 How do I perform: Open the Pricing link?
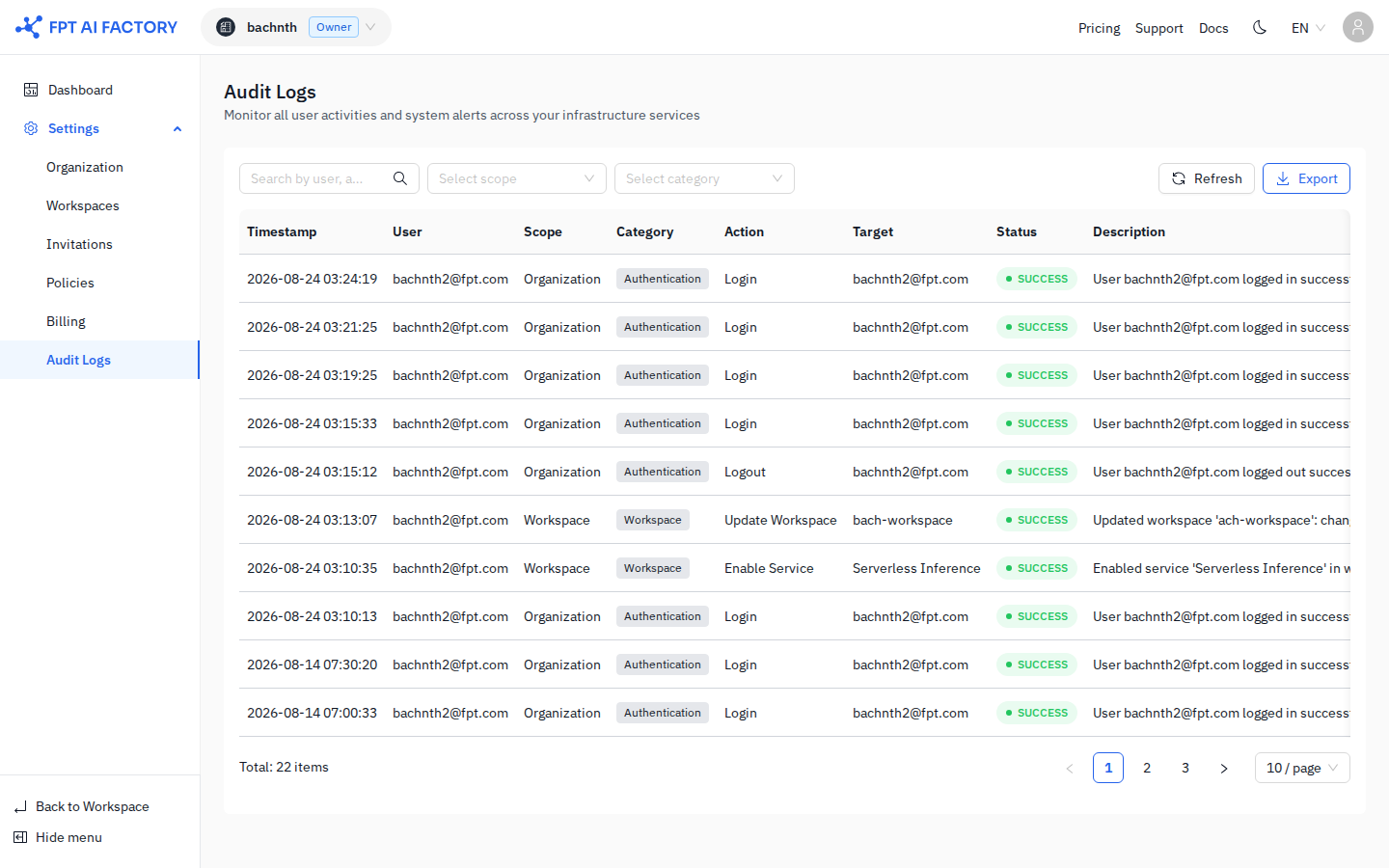pos(1100,28)
